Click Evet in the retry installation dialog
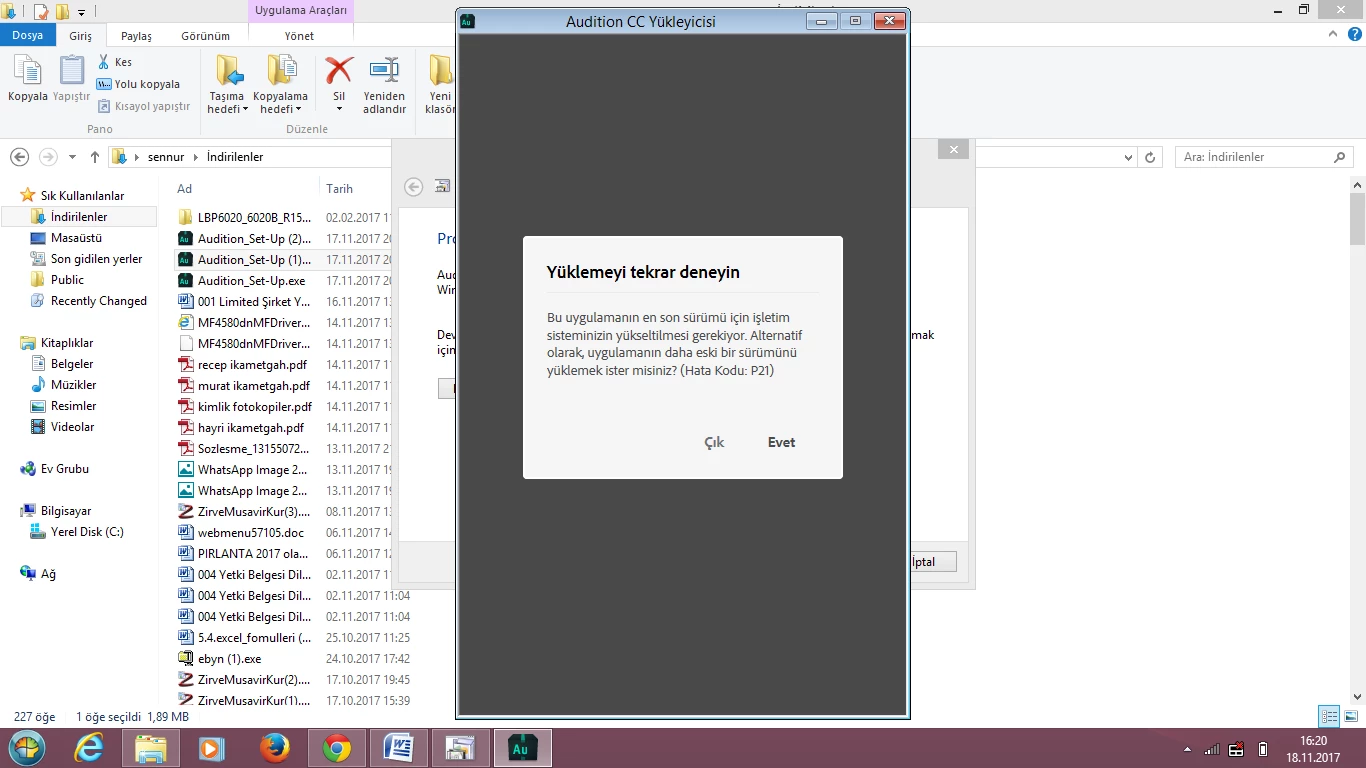The height and width of the screenshot is (768, 1366). 781,442
